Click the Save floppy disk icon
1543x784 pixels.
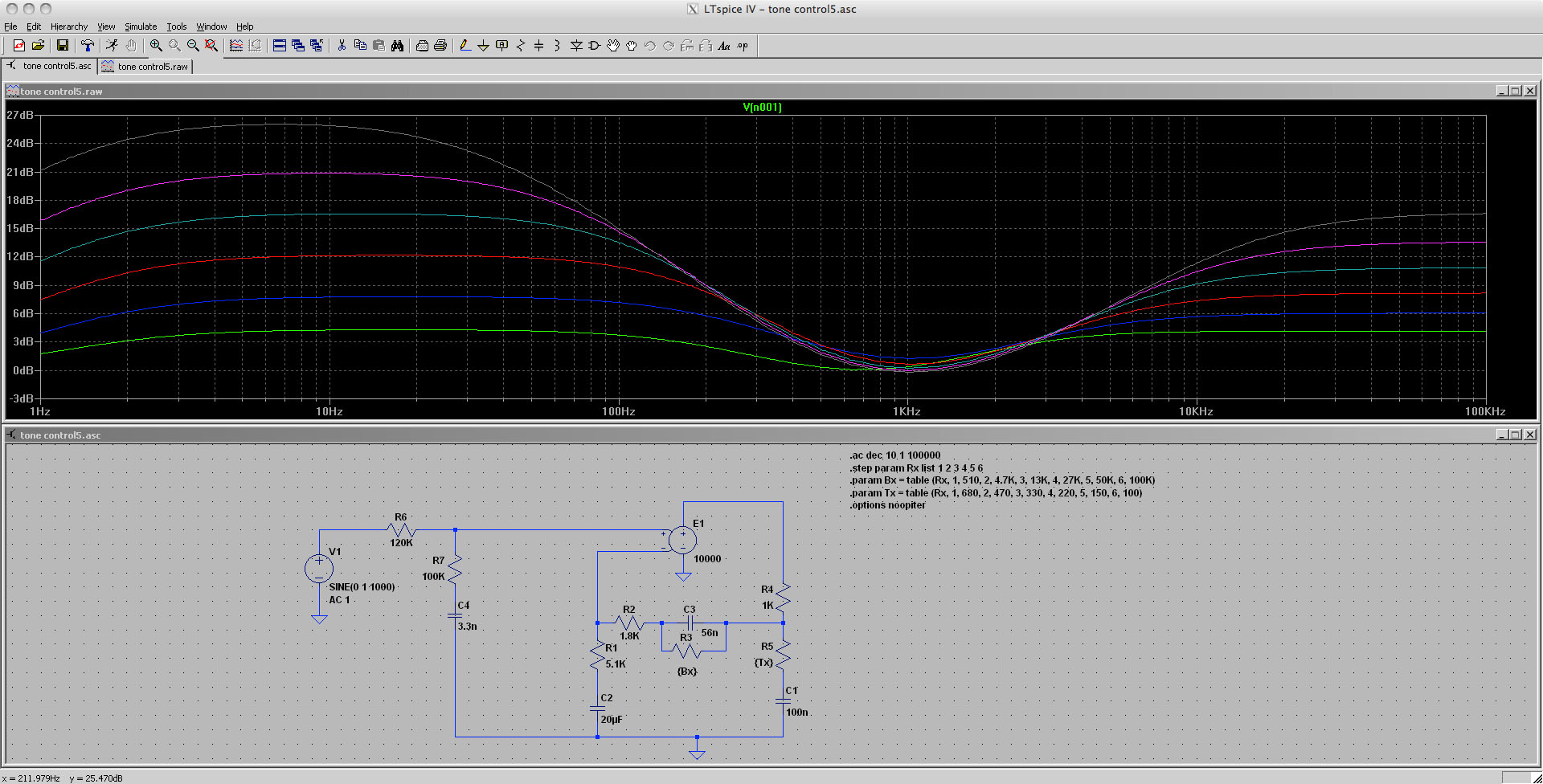(x=62, y=46)
